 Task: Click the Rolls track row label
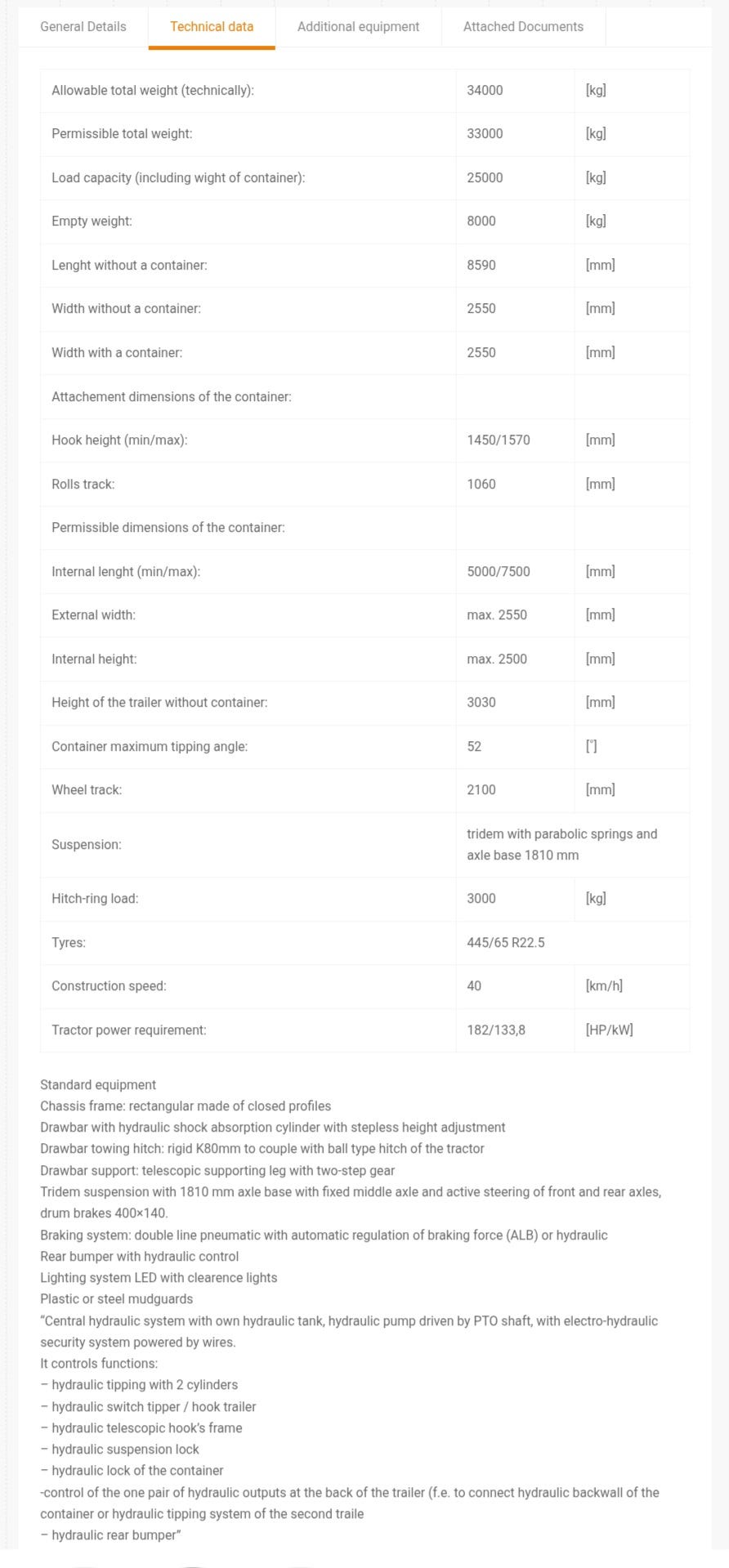[x=83, y=485]
